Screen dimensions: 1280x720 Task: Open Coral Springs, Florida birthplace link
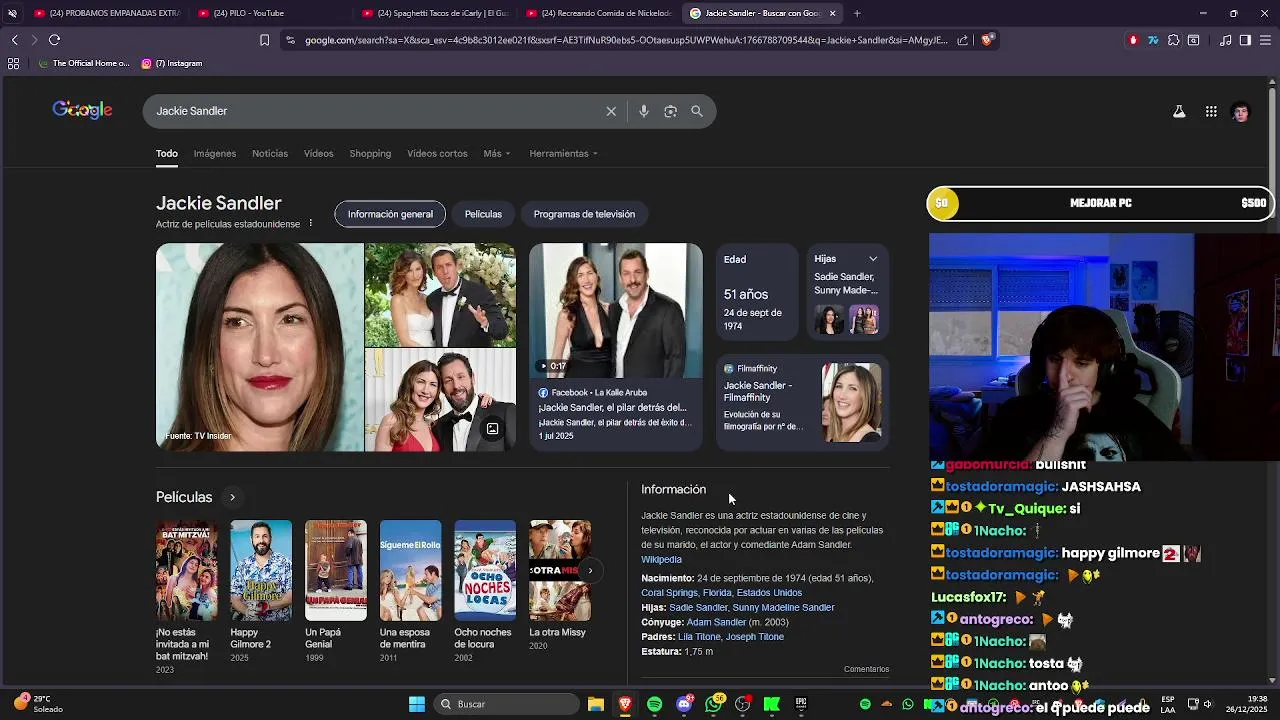click(721, 593)
